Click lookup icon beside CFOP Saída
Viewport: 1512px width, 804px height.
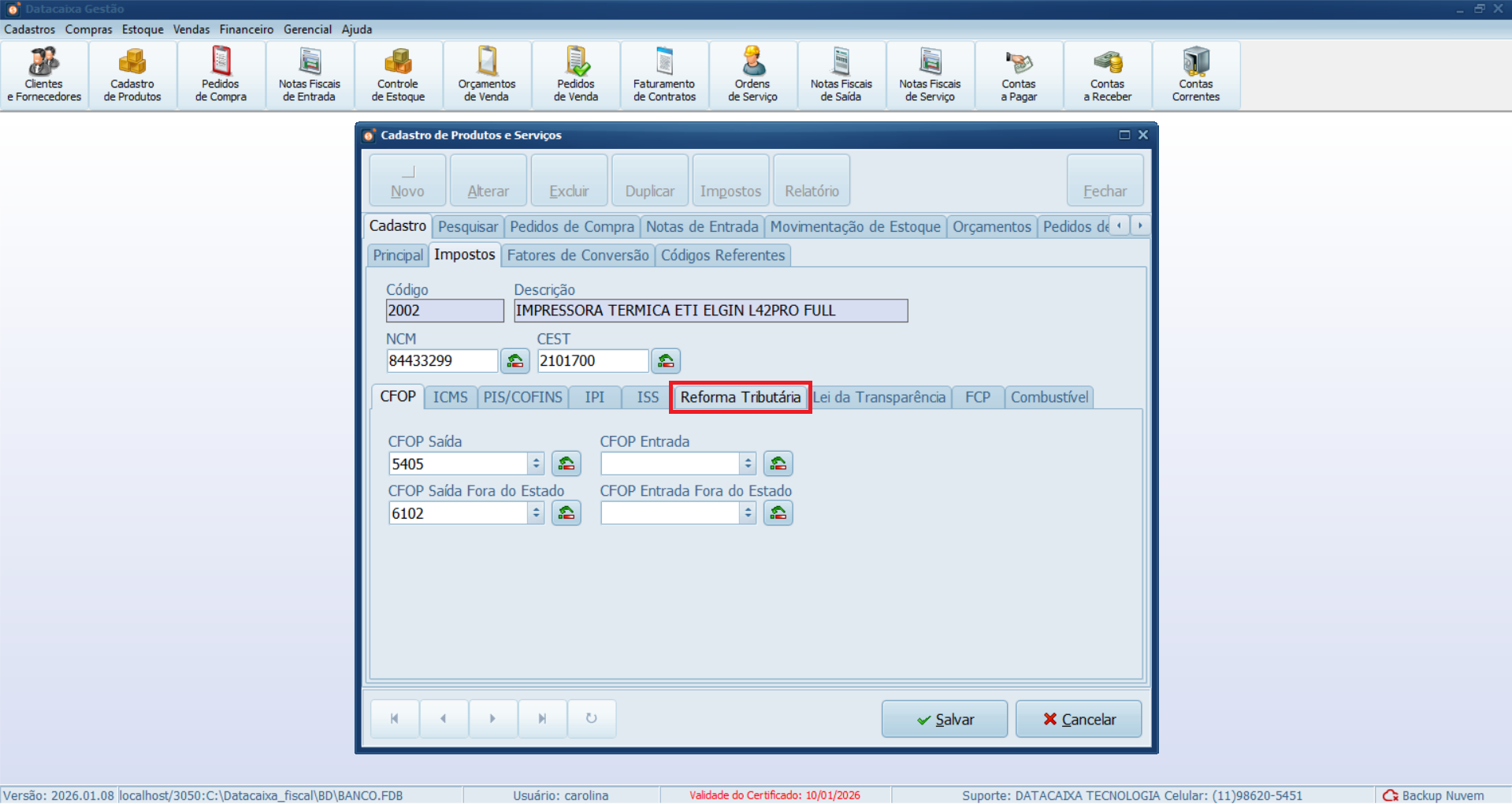(x=566, y=464)
